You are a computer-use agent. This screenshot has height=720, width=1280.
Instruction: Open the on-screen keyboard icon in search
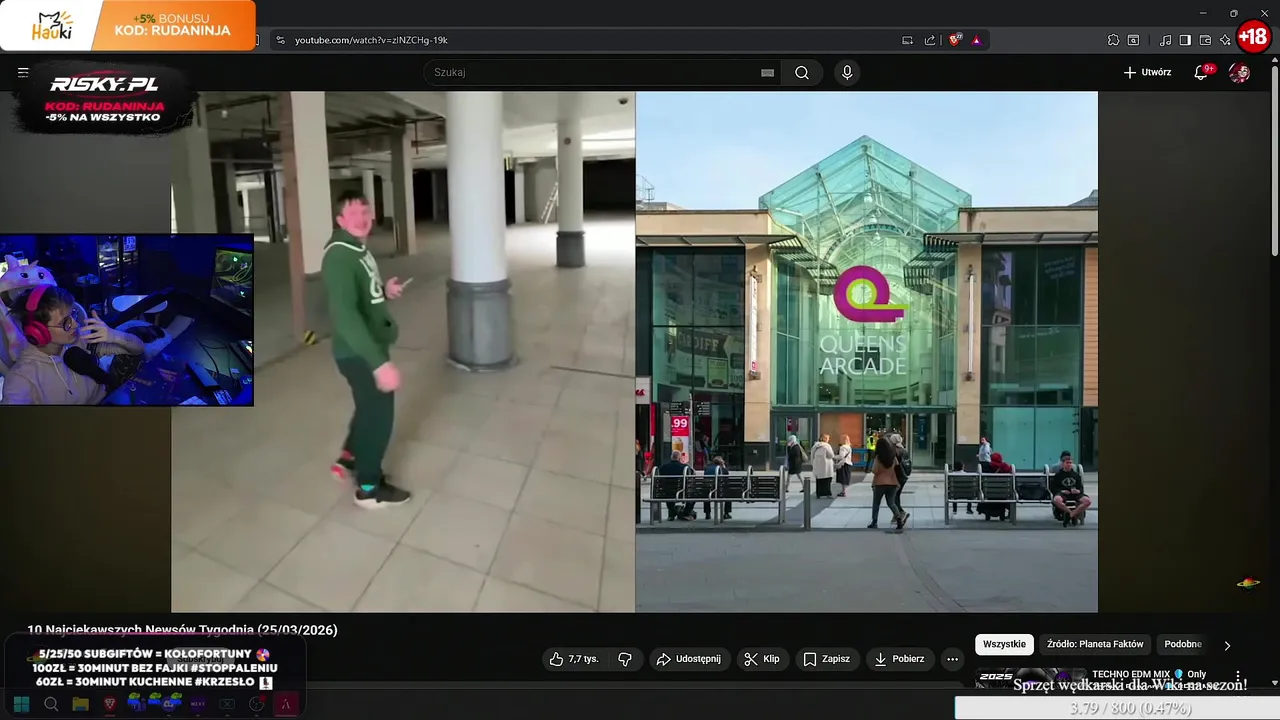click(767, 73)
